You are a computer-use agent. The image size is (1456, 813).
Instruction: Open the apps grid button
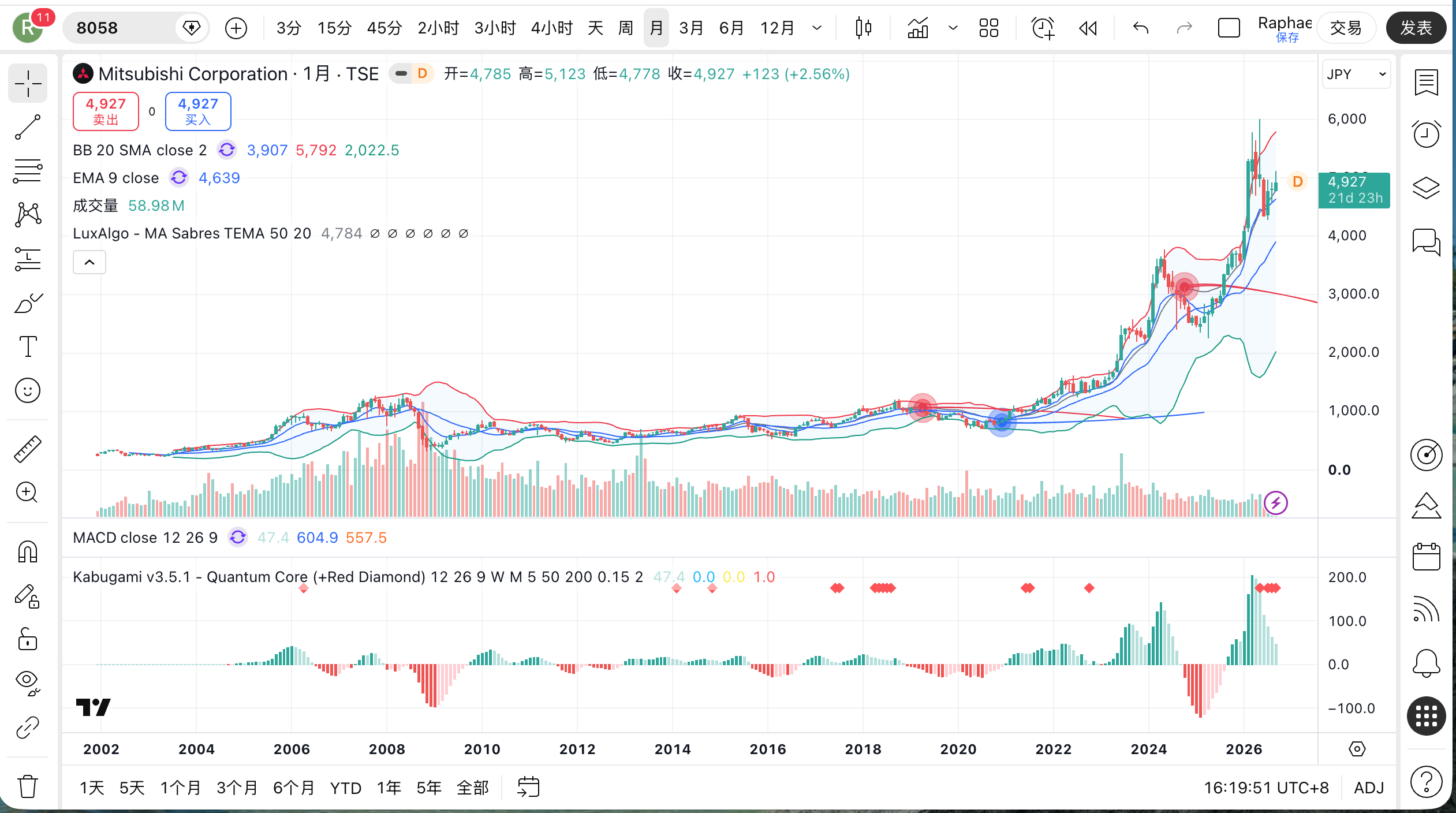1426,716
